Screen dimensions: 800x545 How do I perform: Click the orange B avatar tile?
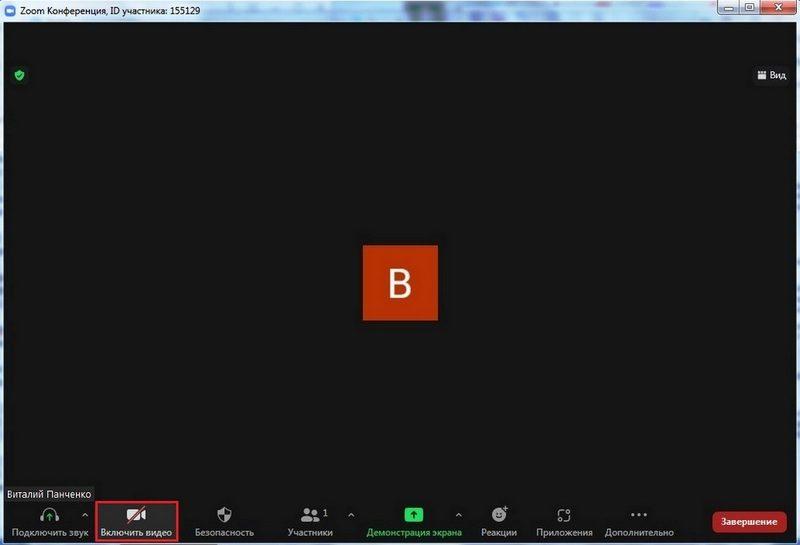400,283
